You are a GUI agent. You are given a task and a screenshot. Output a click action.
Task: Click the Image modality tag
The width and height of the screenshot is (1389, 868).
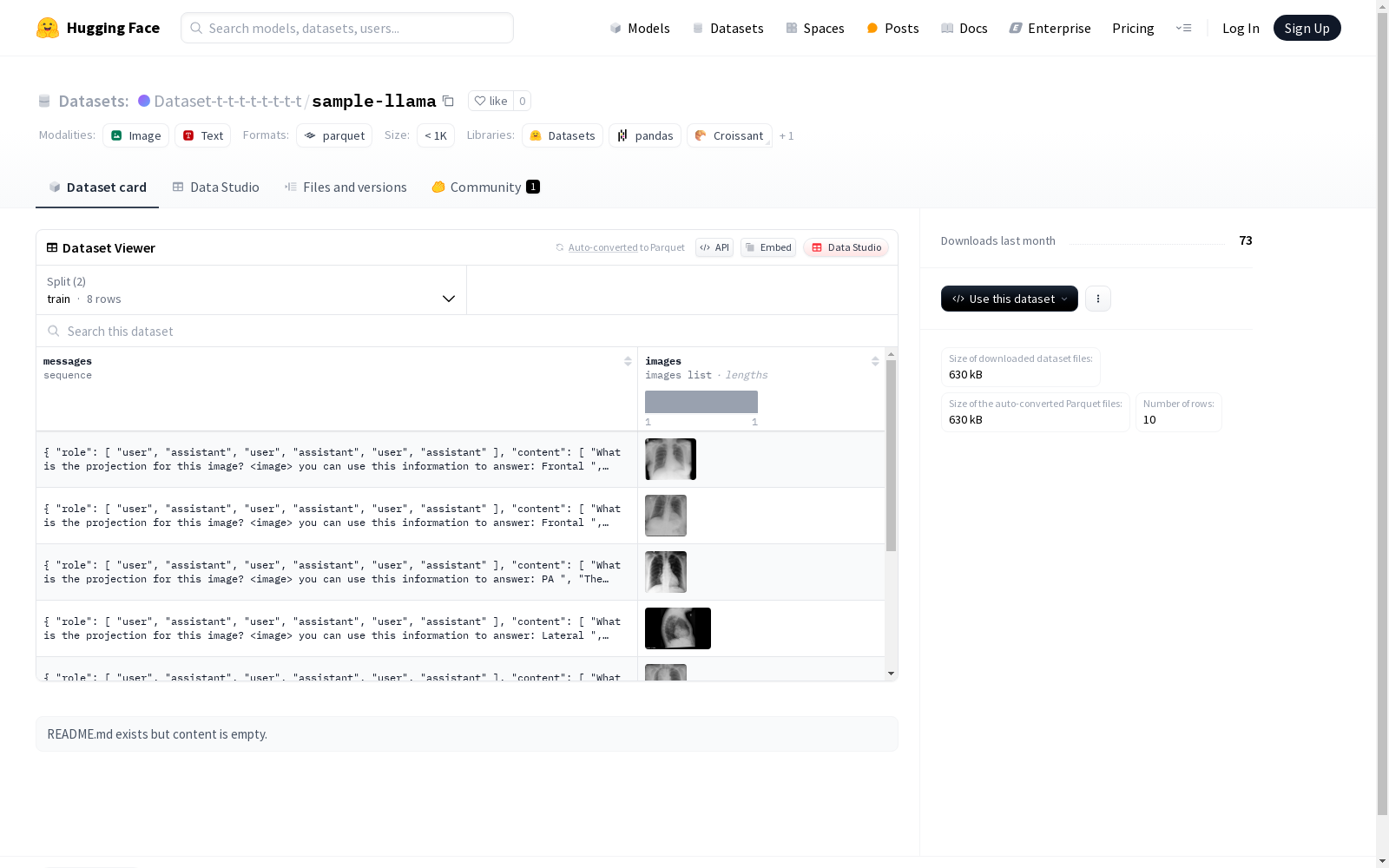[136, 135]
